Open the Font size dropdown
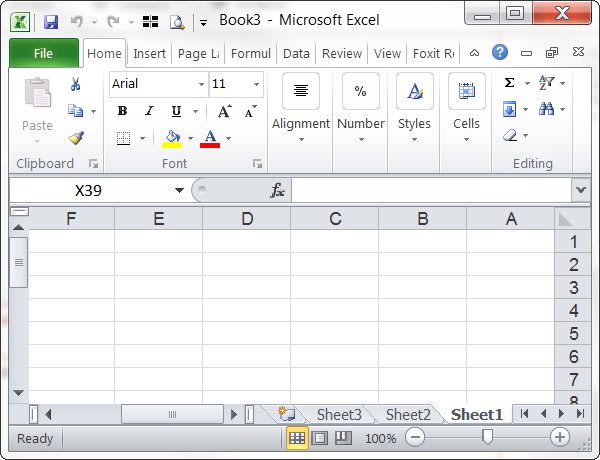 [x=256, y=84]
